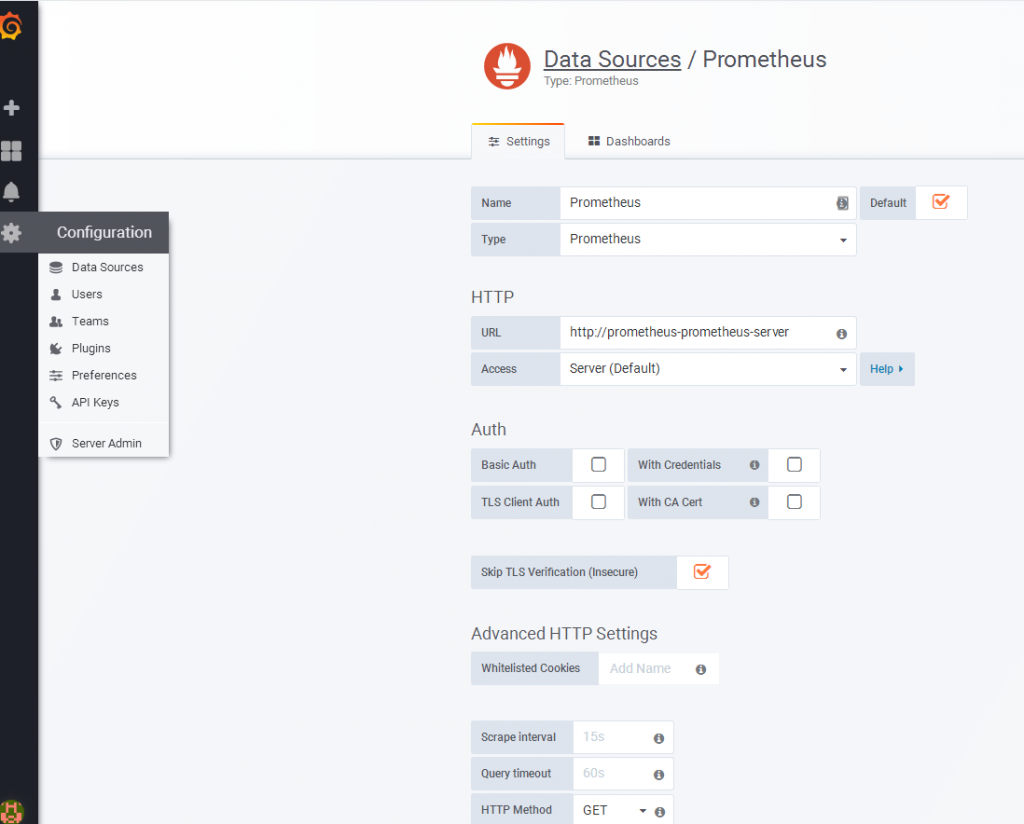Enable the With CA Cert checkbox
This screenshot has height=824, width=1024.
(794, 501)
